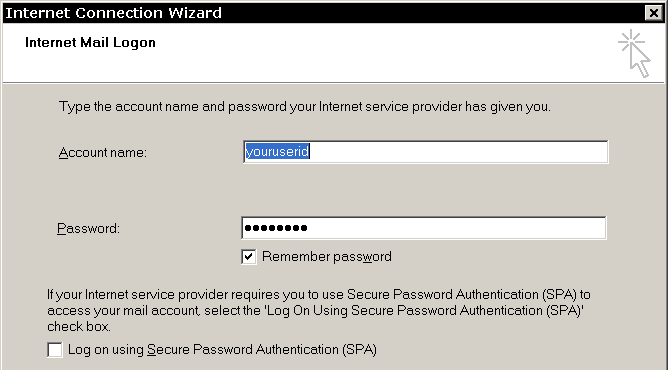
Task: Click on the masked password dots
Action: (x=276, y=228)
